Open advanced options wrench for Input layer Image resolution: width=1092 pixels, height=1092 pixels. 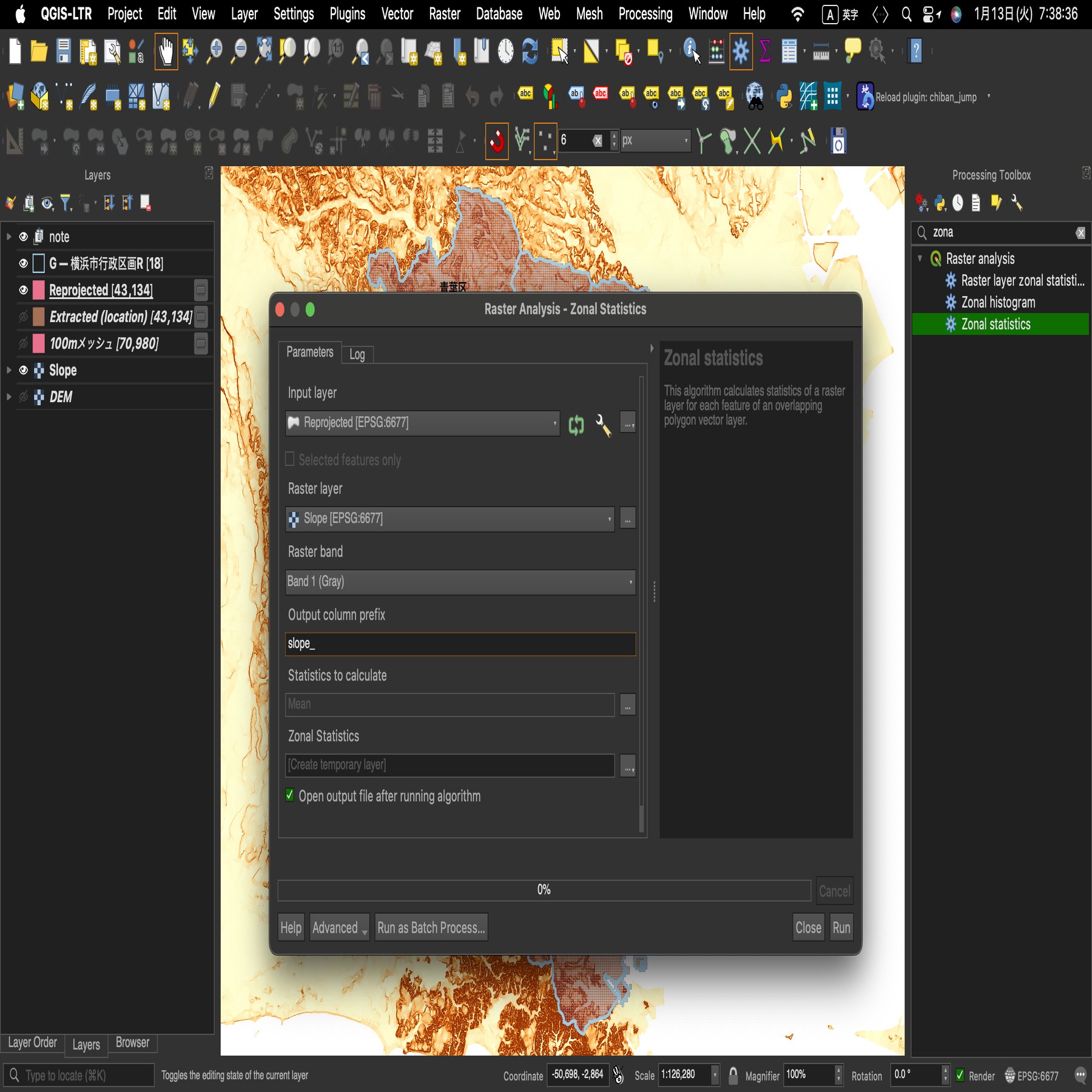[x=603, y=425]
